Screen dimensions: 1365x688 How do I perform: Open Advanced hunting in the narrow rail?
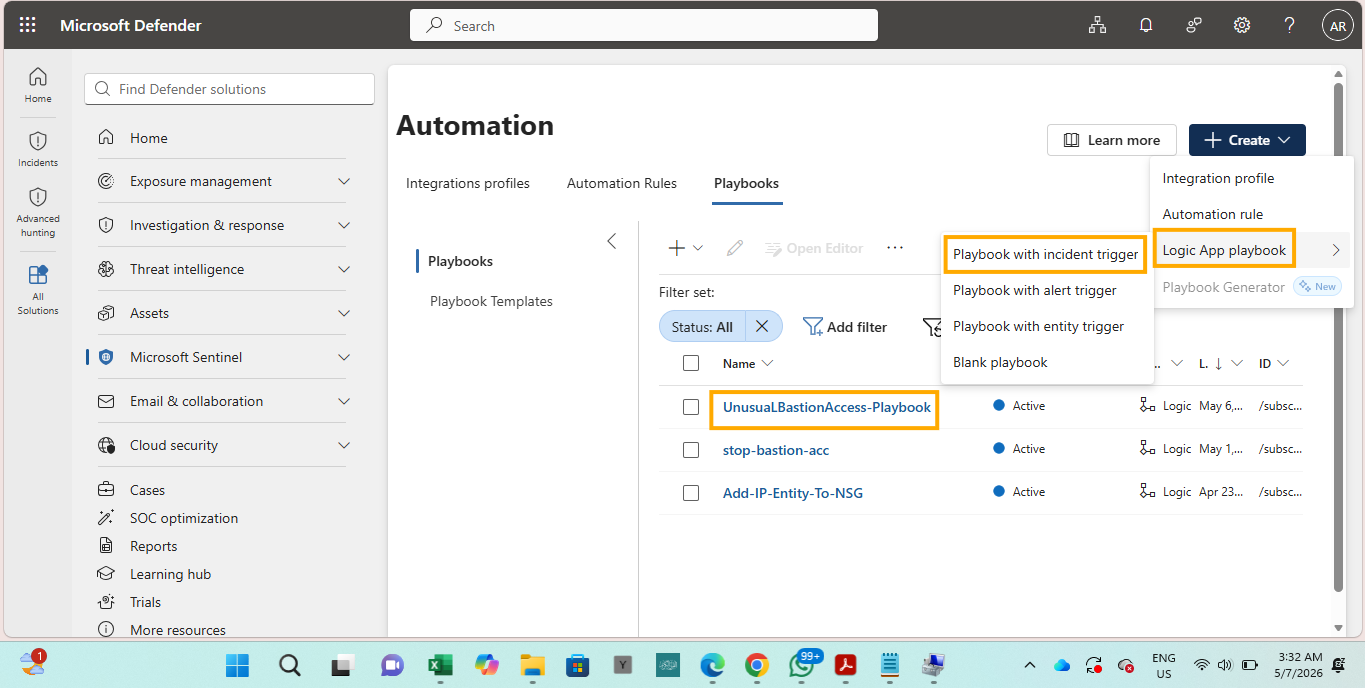(38, 212)
